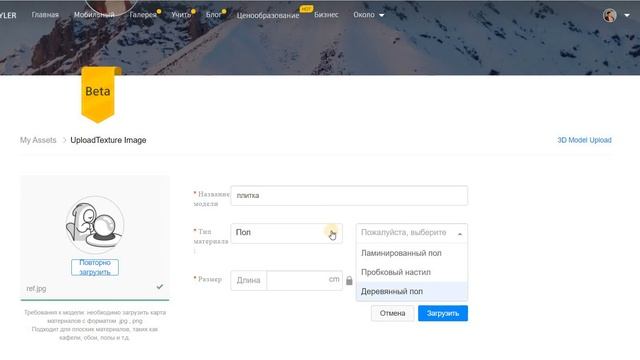640x360 pixels.
Task: Open the Пол material type dropdown
Action: pyautogui.click(x=287, y=233)
